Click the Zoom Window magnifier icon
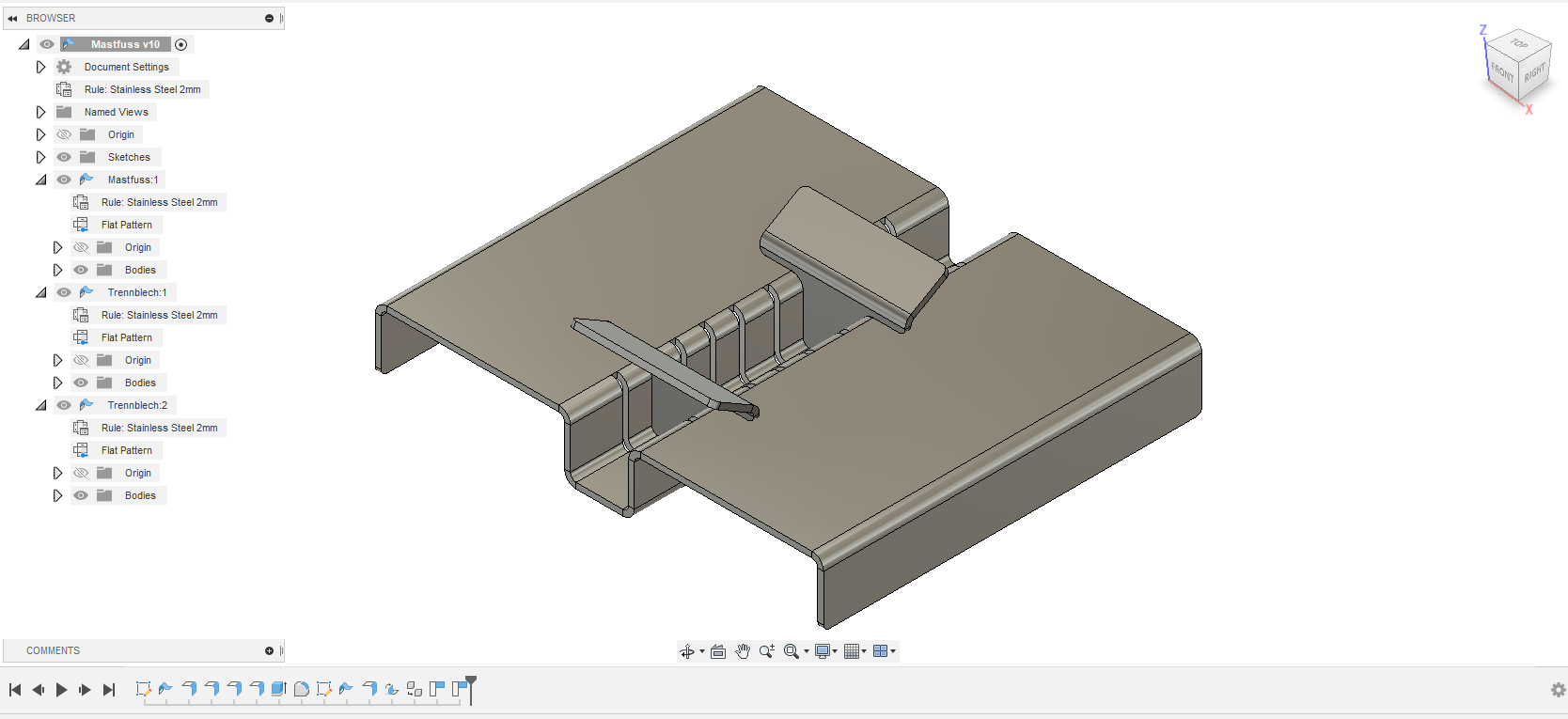Image resolution: width=1568 pixels, height=719 pixels. click(792, 651)
